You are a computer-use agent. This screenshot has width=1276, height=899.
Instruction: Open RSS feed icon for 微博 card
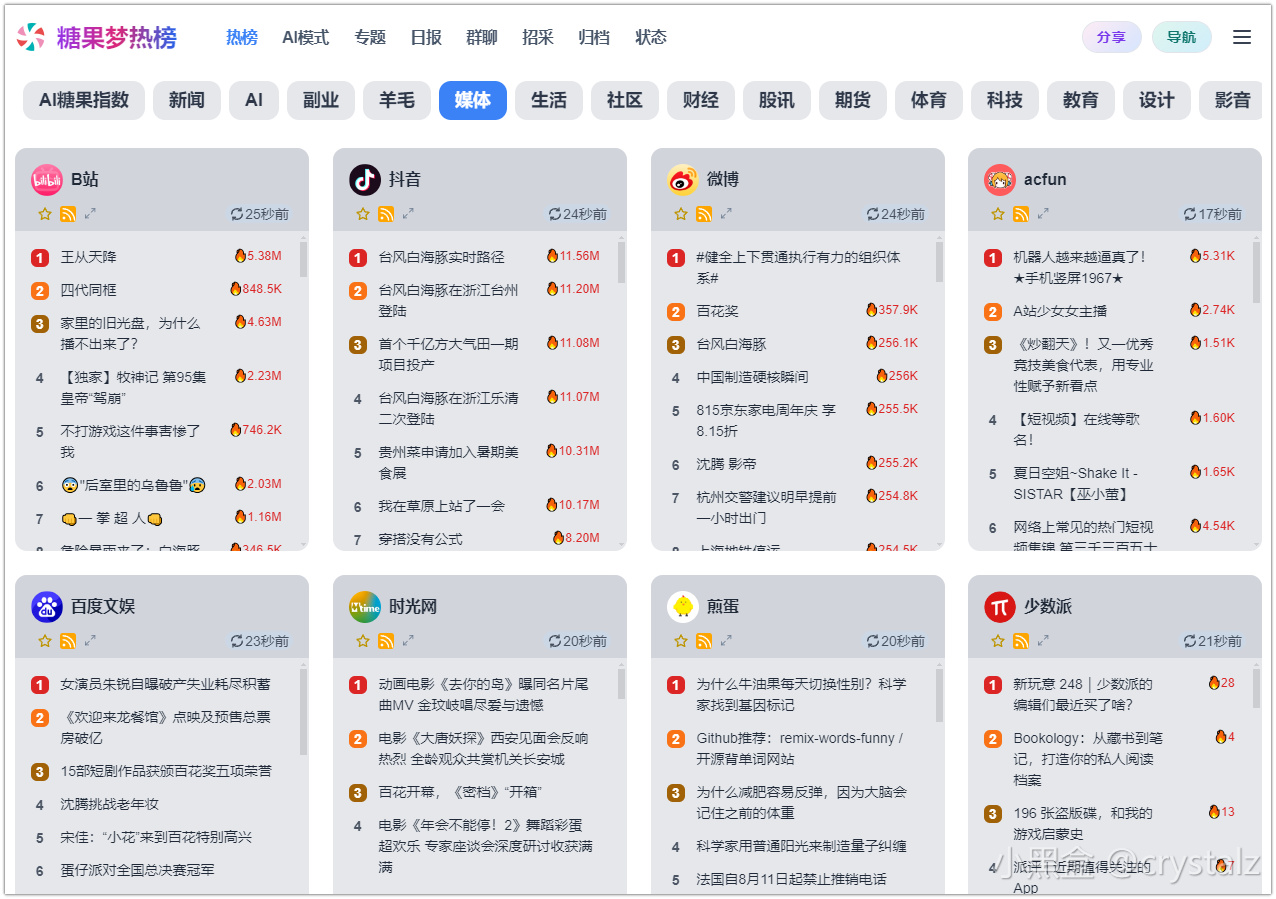tap(704, 214)
